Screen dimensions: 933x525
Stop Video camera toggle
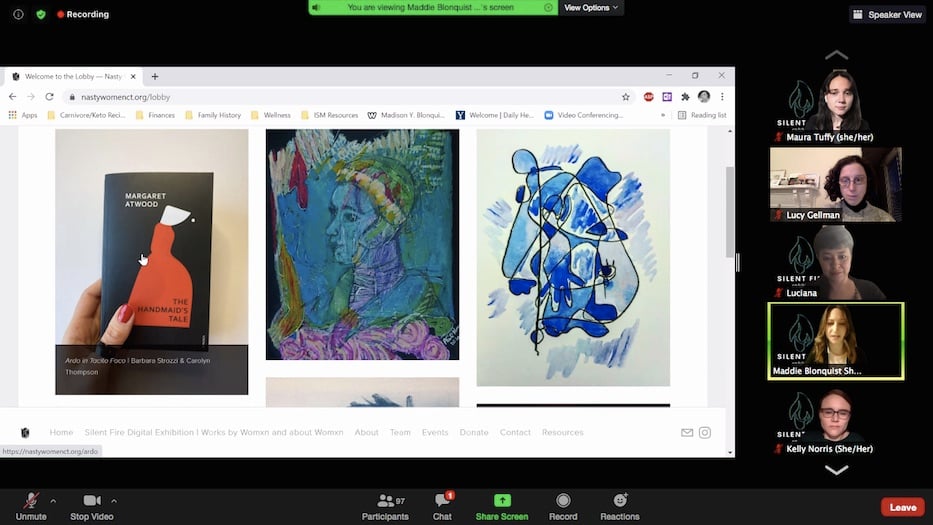(92, 508)
